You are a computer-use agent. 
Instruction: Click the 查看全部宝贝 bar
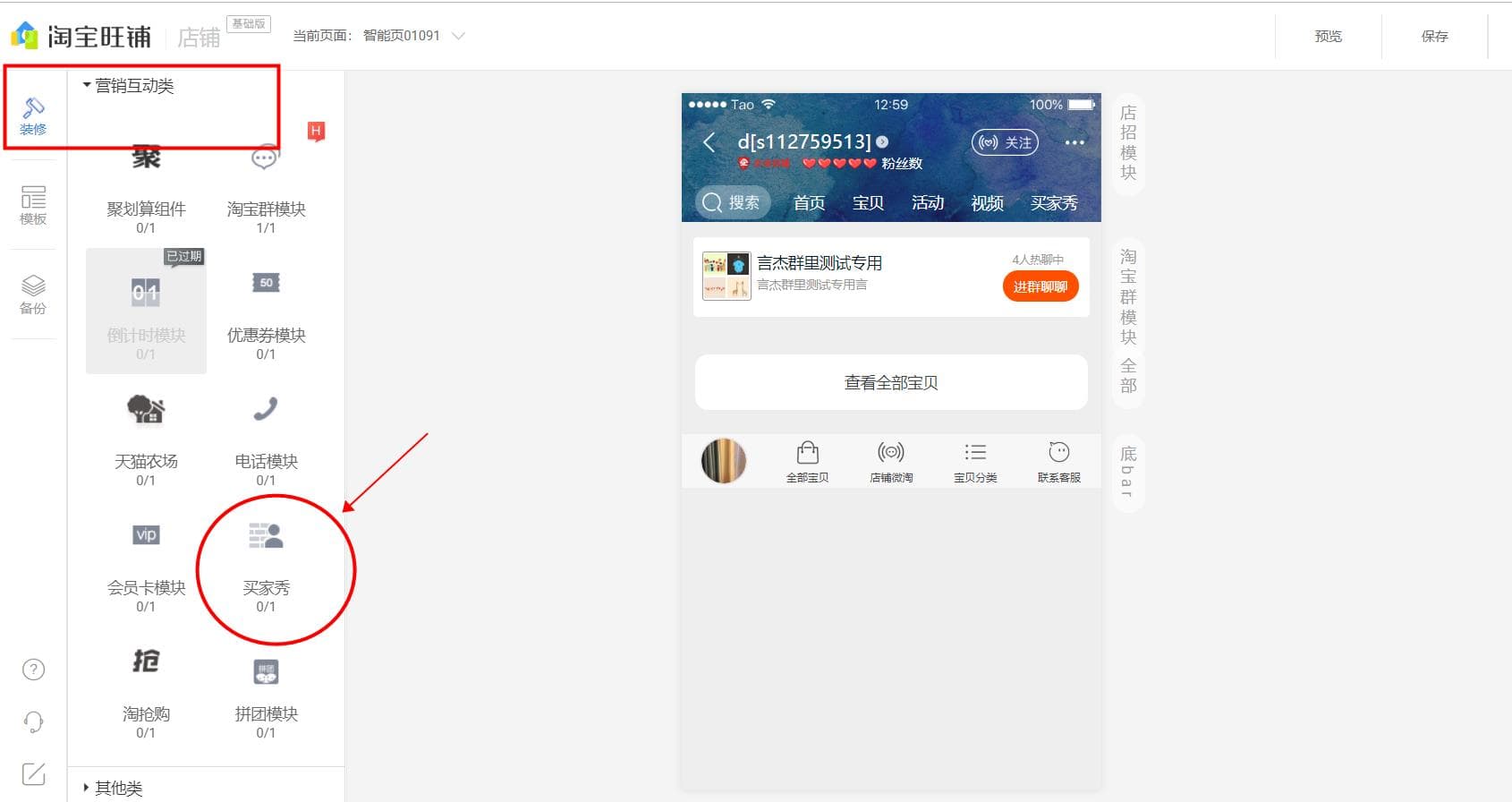coord(891,382)
